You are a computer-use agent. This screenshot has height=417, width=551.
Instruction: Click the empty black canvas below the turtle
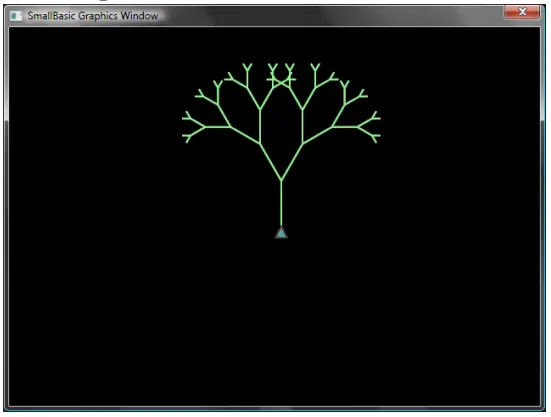281,316
